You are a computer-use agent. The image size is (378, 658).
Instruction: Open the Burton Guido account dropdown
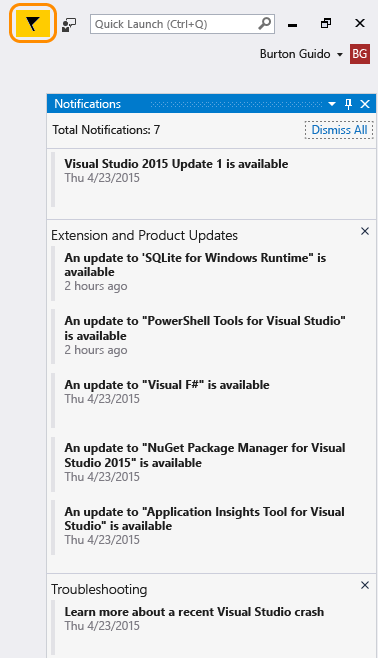[301, 54]
